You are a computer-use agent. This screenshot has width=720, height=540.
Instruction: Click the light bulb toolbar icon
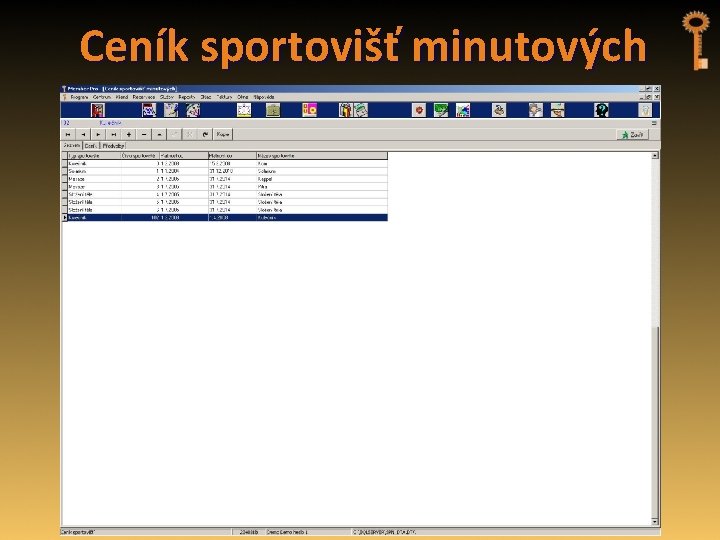point(645,110)
